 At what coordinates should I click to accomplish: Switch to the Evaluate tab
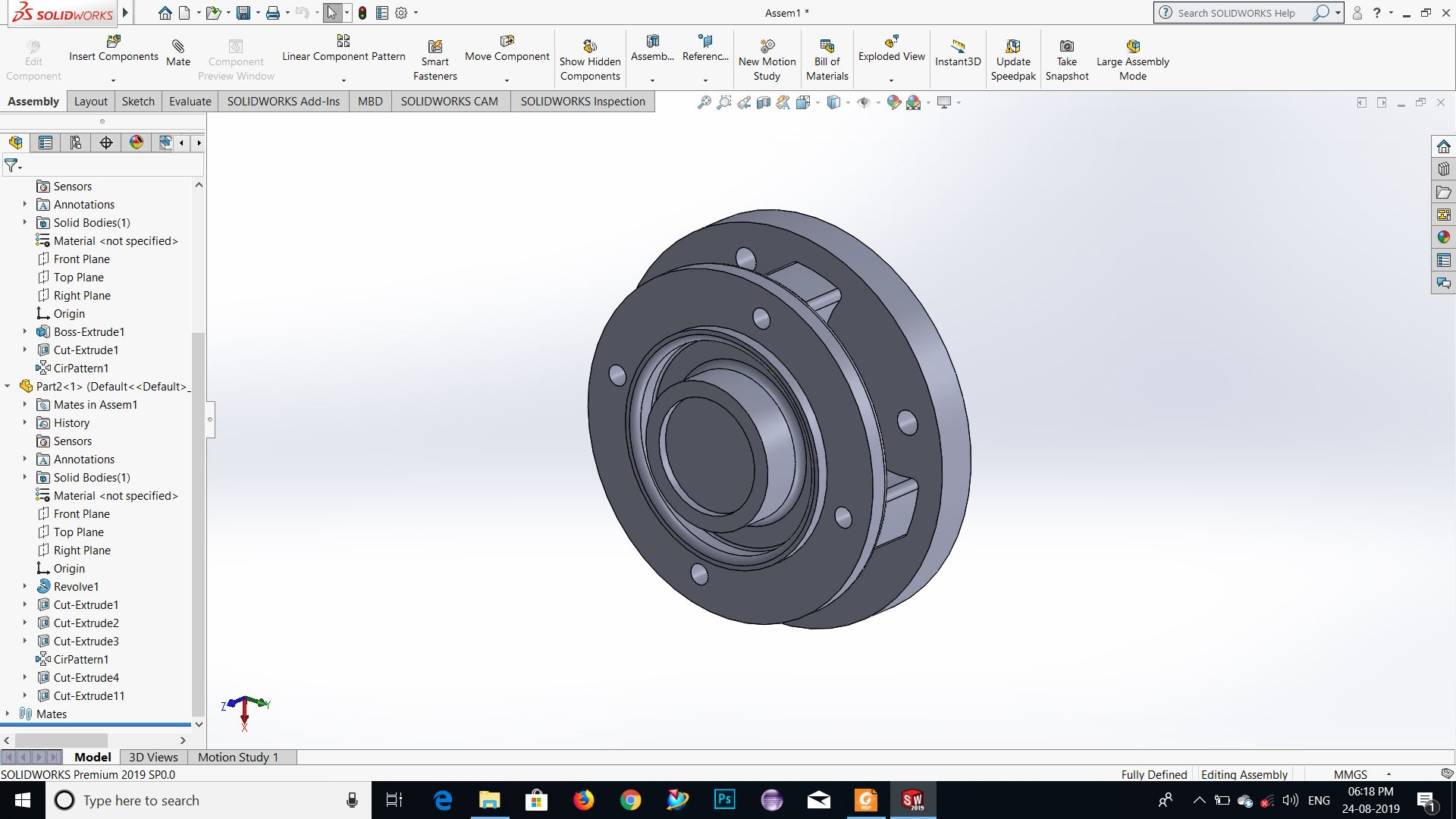tap(190, 102)
